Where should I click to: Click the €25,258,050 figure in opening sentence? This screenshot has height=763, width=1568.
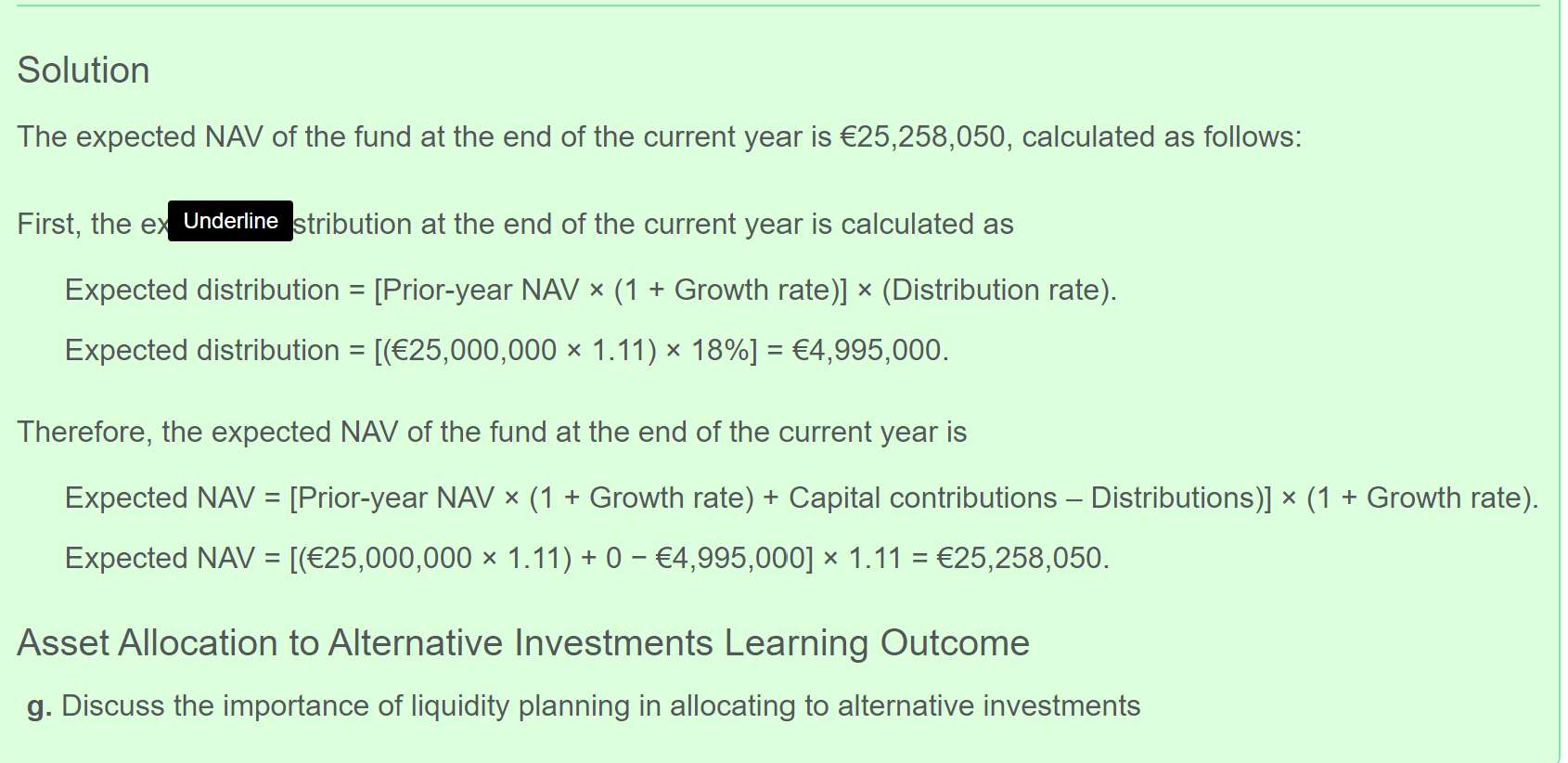[922, 136]
